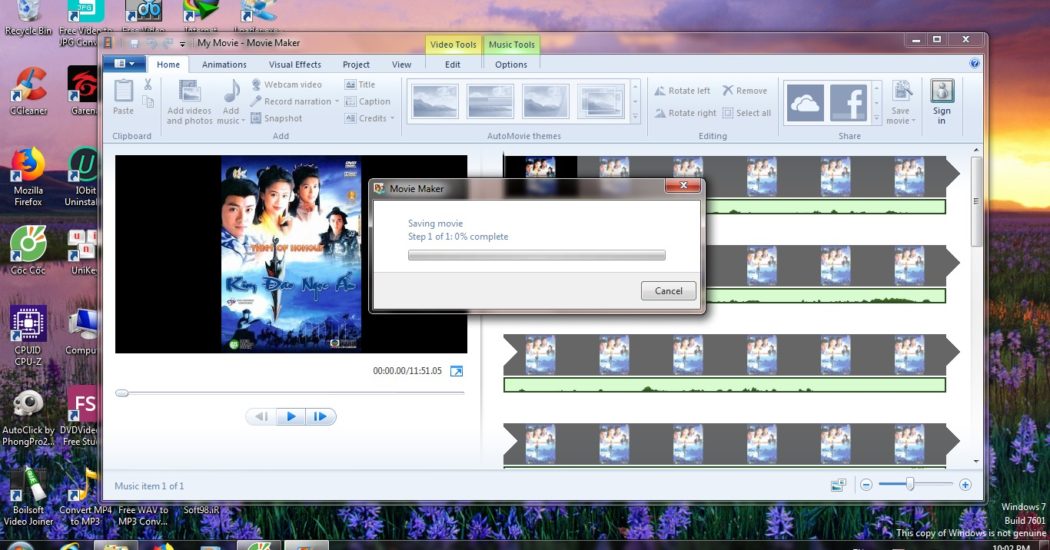Open the Project tab
This screenshot has height=550, width=1050.
click(x=356, y=64)
